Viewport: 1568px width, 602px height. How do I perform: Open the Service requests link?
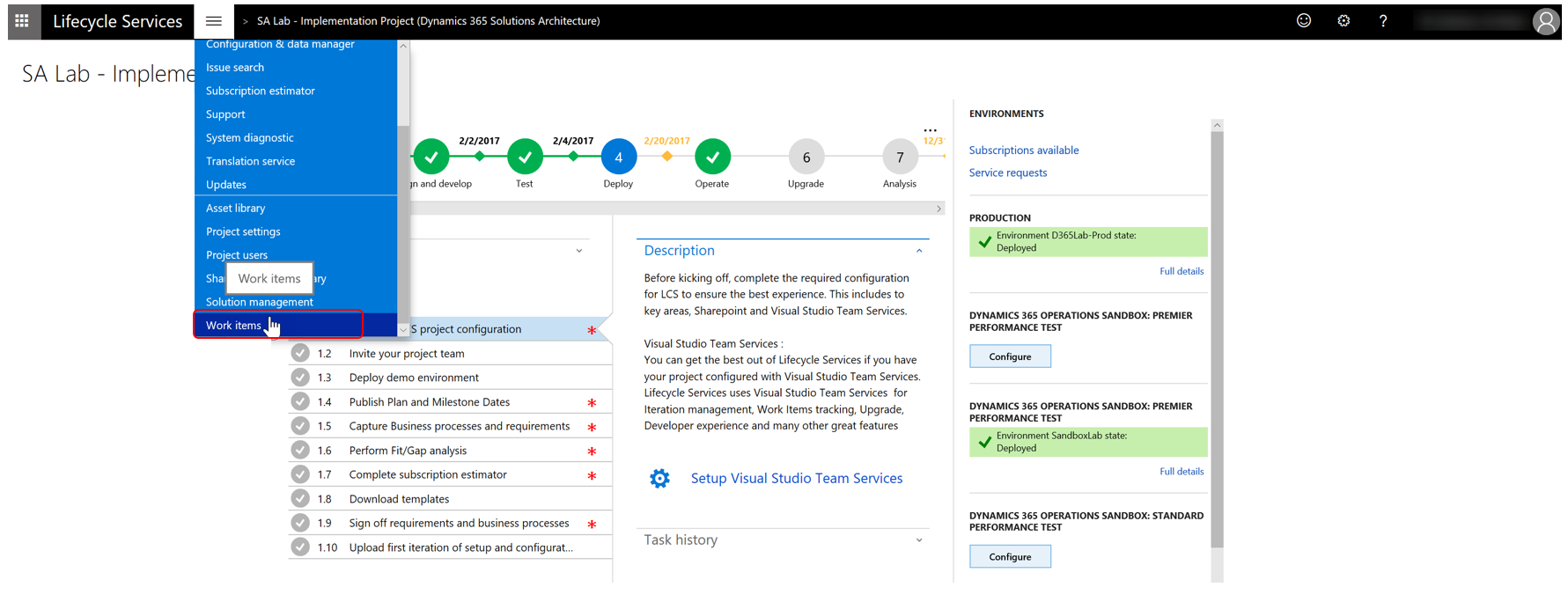point(1008,173)
